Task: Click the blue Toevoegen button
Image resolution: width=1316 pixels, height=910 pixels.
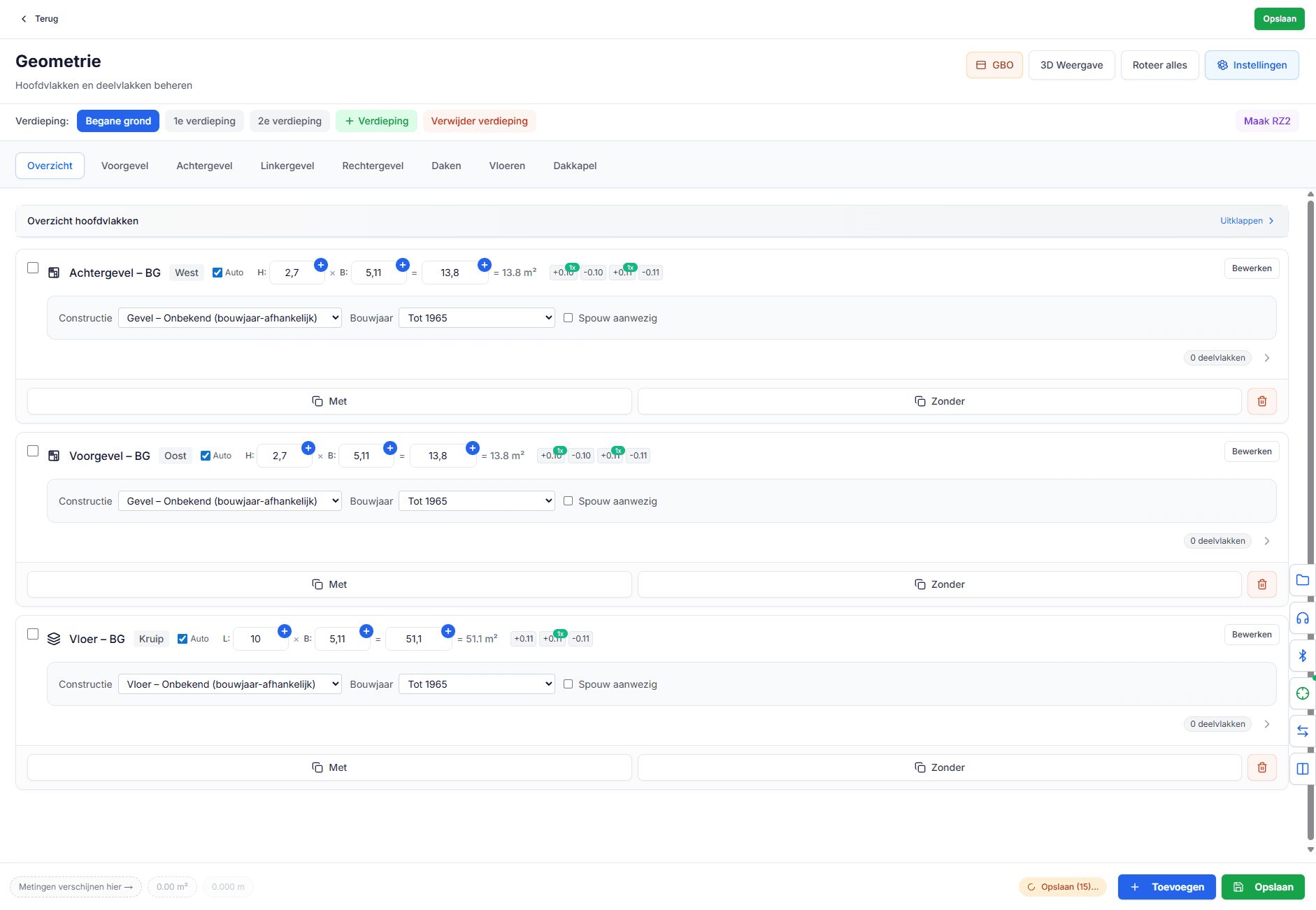Action: click(1166, 887)
